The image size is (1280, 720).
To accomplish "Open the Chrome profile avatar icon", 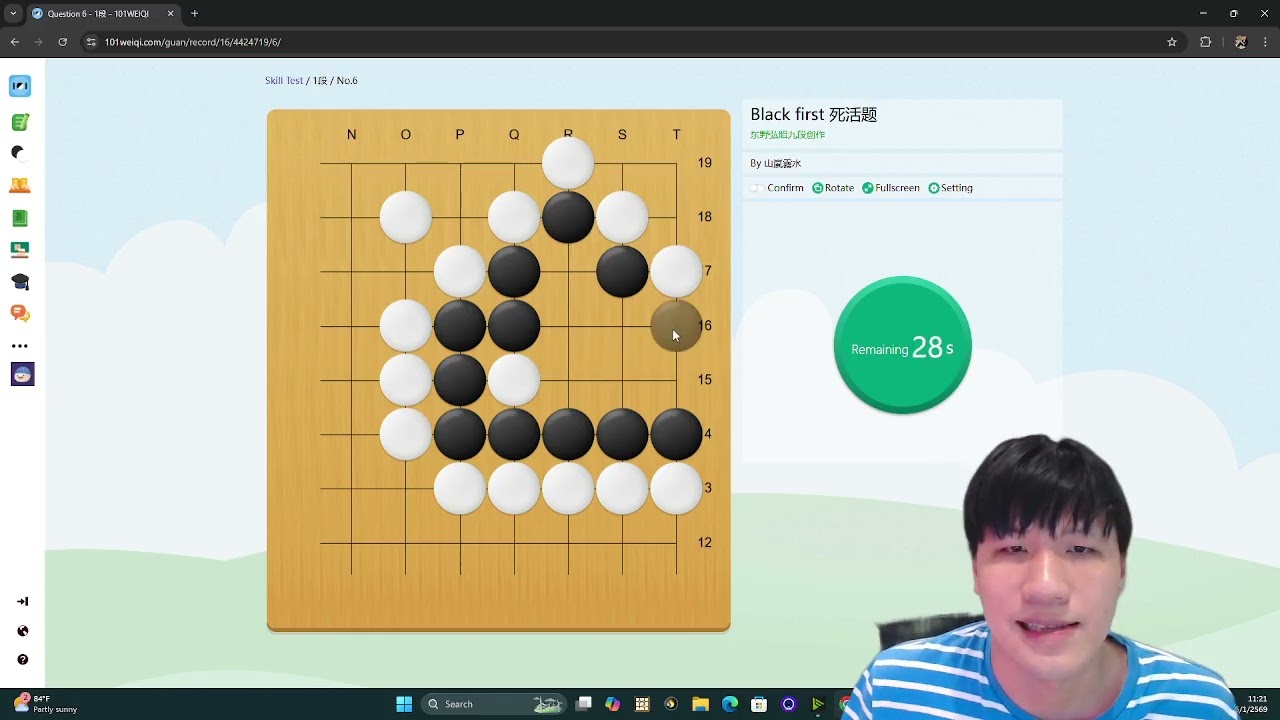I will click(x=1240, y=42).
